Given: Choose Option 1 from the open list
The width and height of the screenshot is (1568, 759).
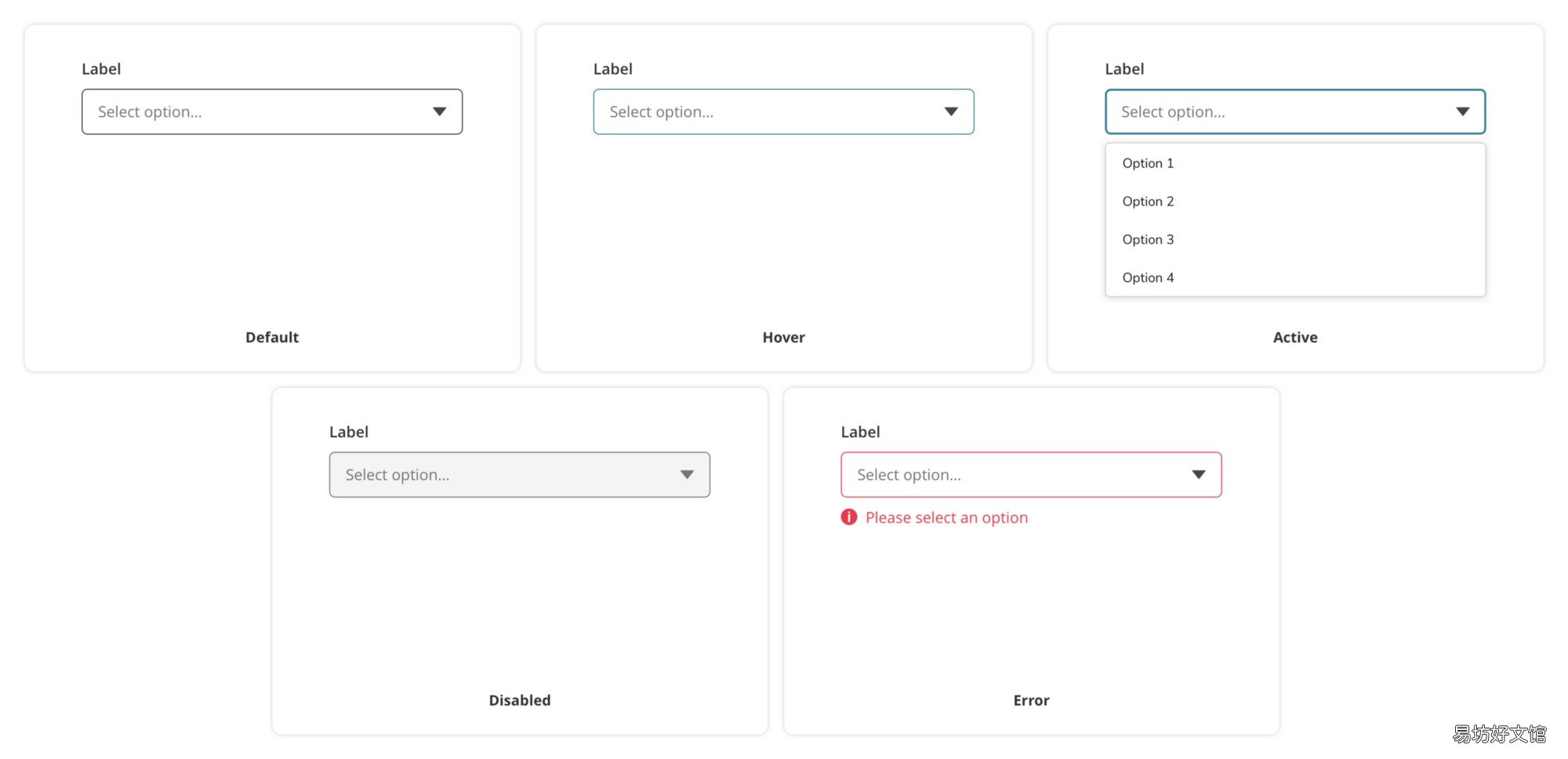Looking at the screenshot, I should click(x=1295, y=163).
